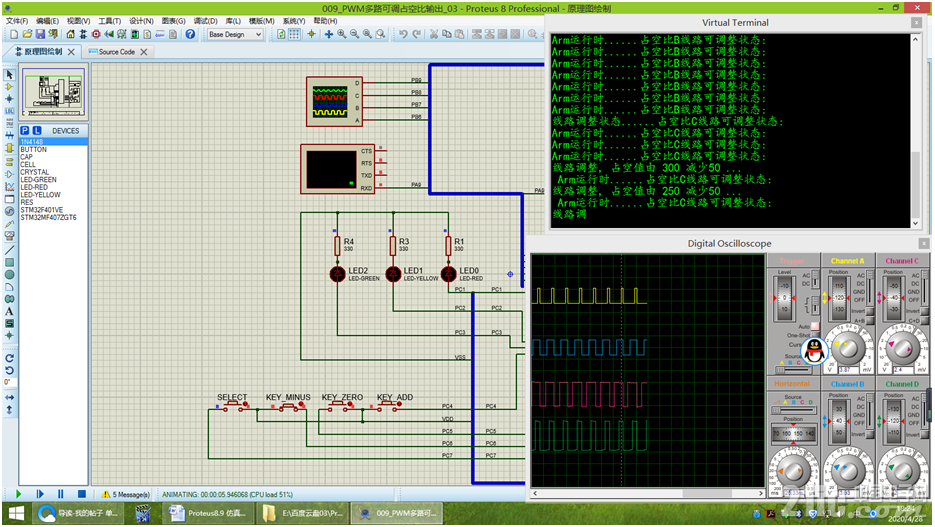Click the Trigger AC/DC coupling switch
Viewport: 935px width, 527px height.
(x=816, y=280)
